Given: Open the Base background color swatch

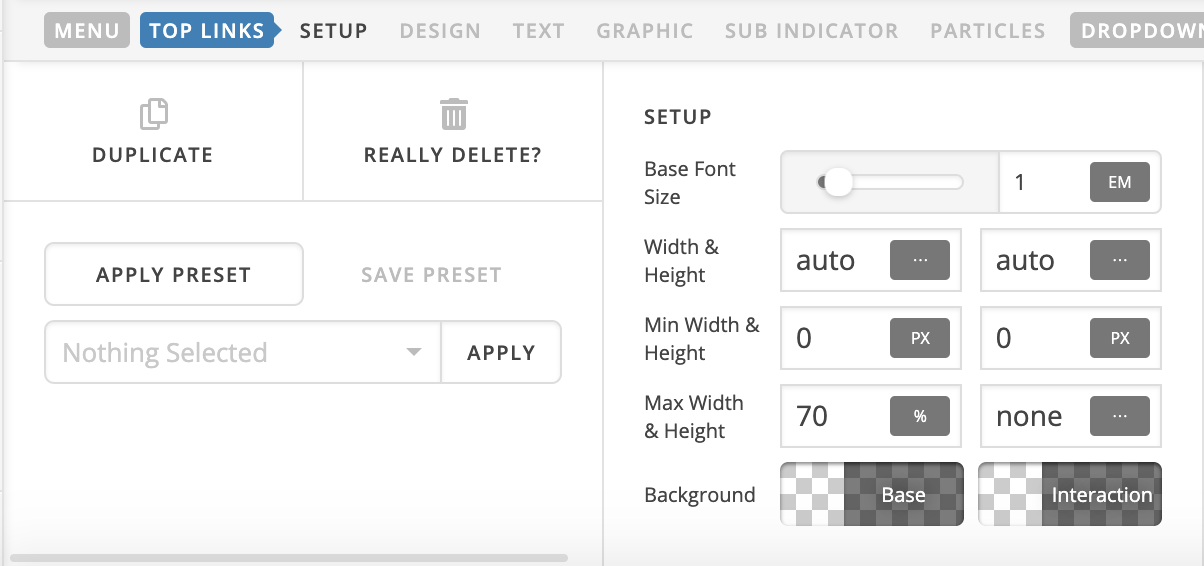Looking at the screenshot, I should pyautogui.click(x=872, y=494).
